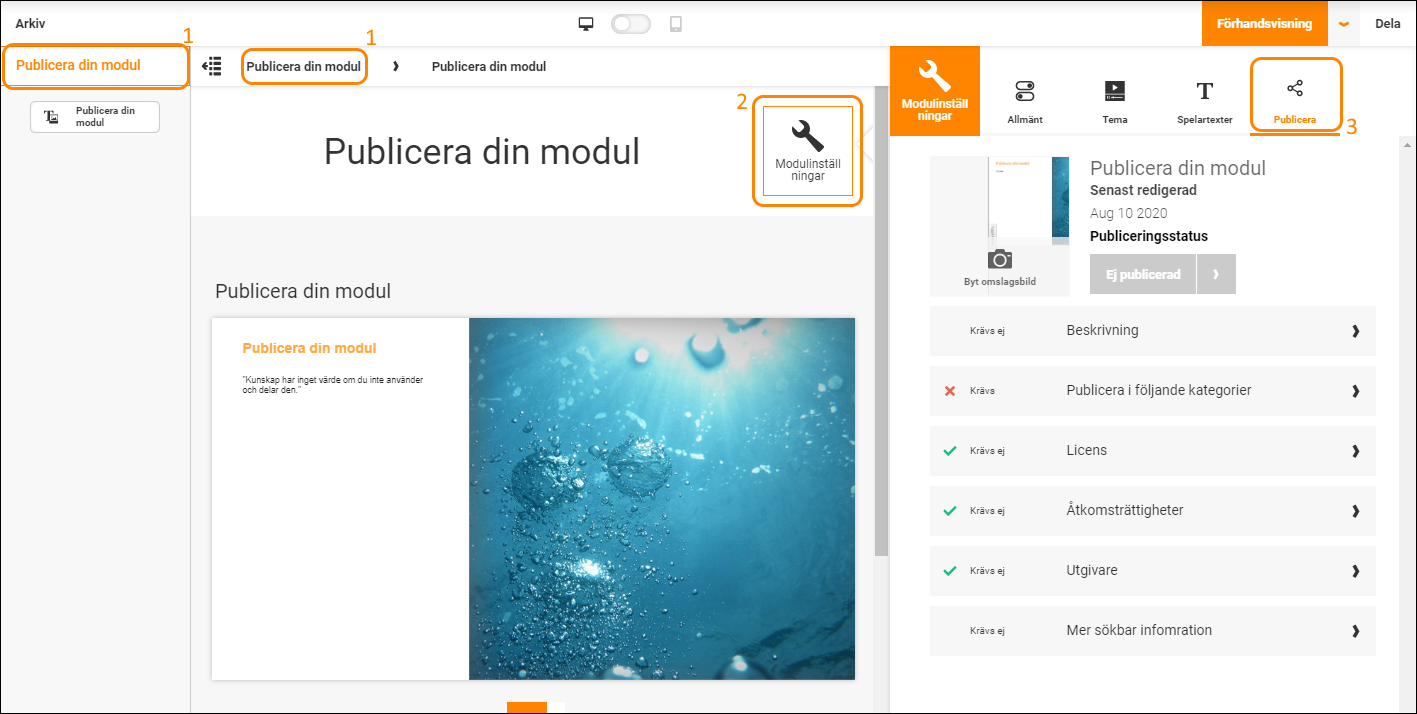Screen dimensions: 1417x714
Task: Click Byt omslagsbild camera icon
Action: tap(1000, 260)
